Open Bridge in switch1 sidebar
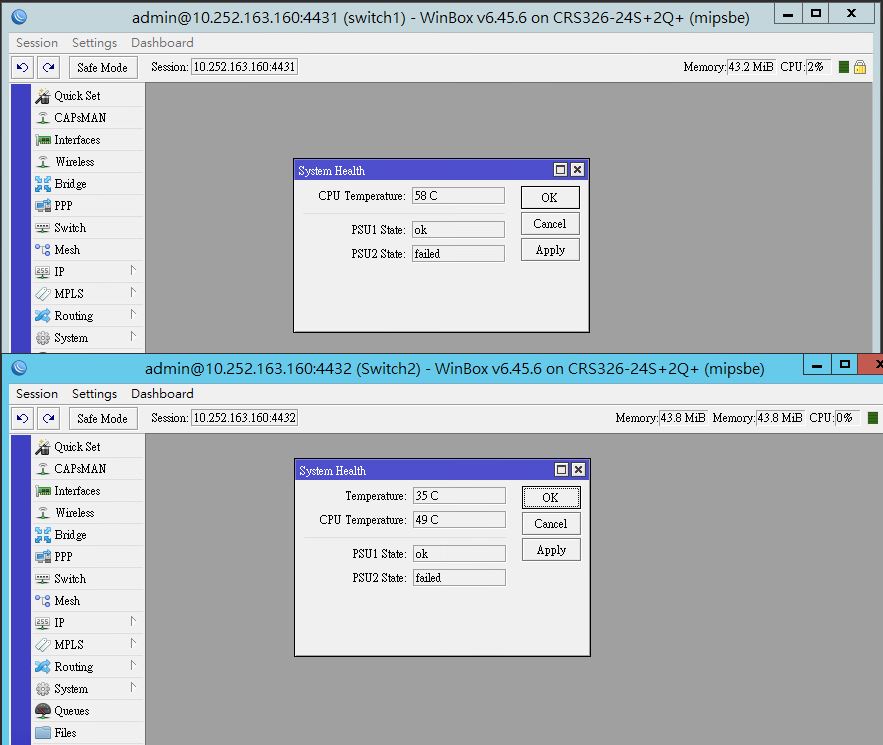This screenshot has width=883, height=745. (88, 184)
